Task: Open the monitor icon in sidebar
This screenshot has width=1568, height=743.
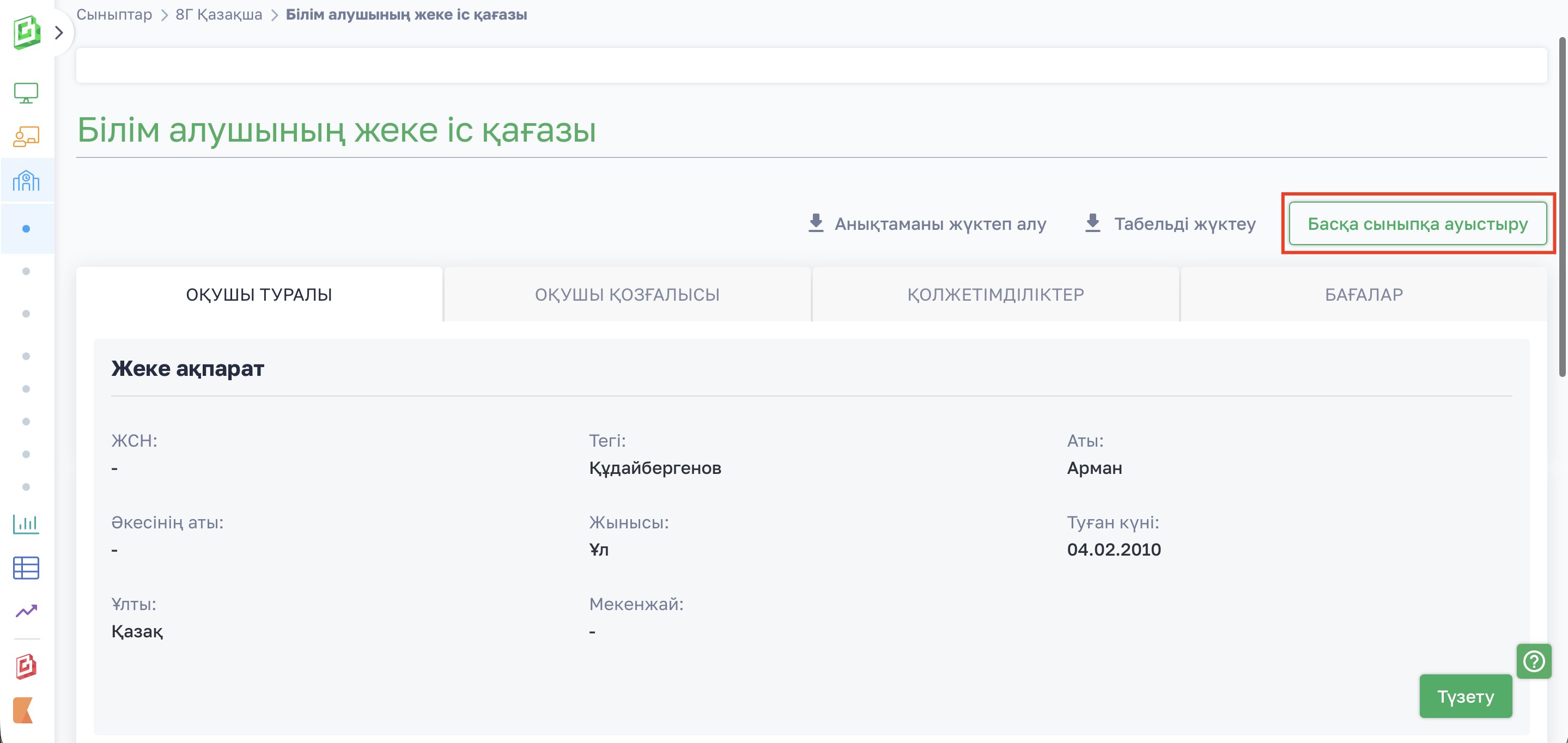Action: click(26, 93)
